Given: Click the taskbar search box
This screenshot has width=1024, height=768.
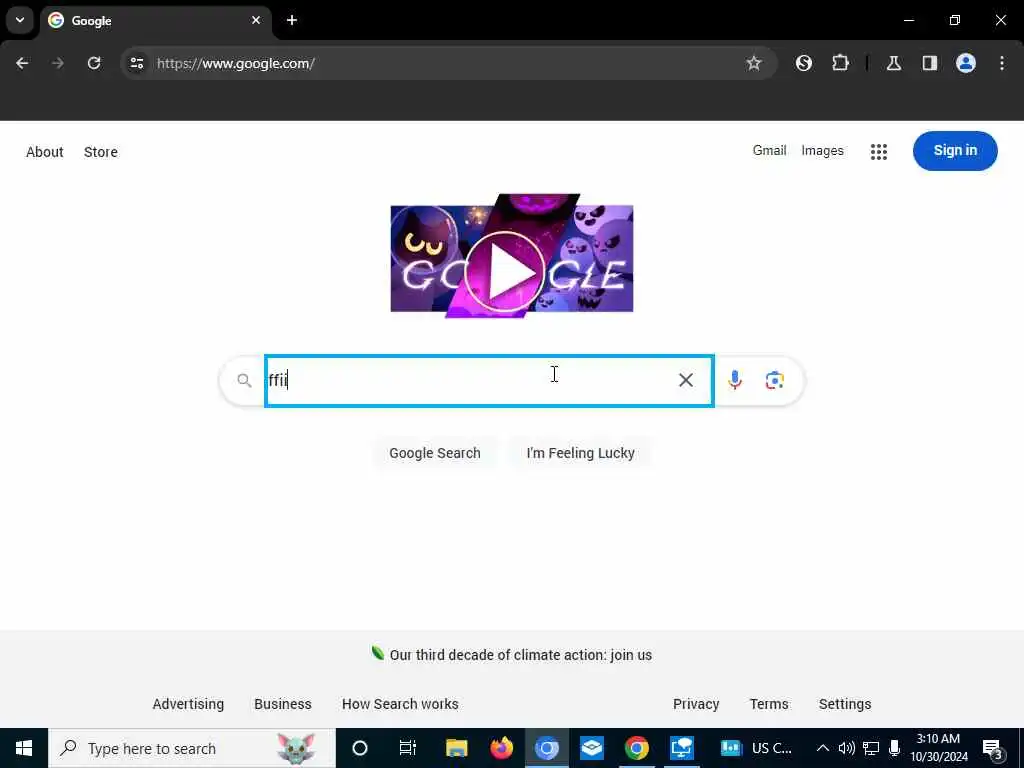Looking at the screenshot, I should tap(192, 748).
